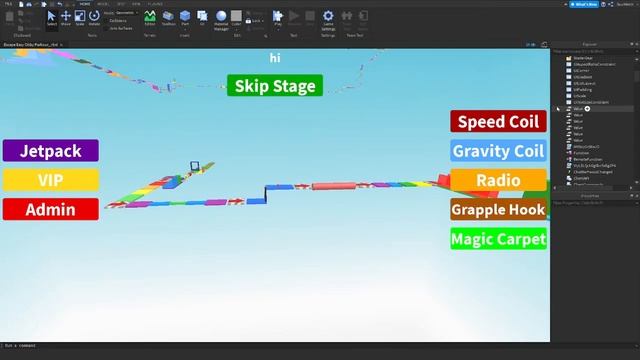Click the Jetpack button
Viewport: 640px width, 360px height.
click(x=51, y=151)
